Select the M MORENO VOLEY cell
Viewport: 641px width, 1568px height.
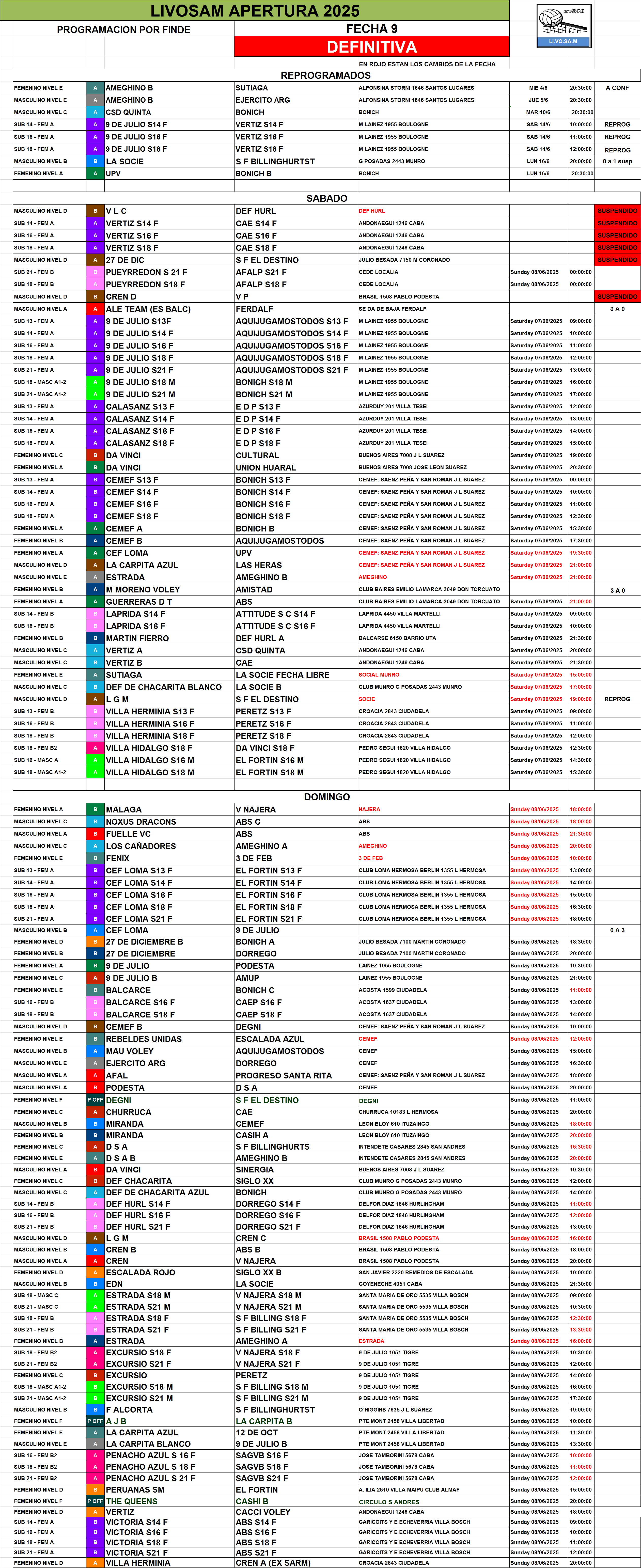coord(169,589)
